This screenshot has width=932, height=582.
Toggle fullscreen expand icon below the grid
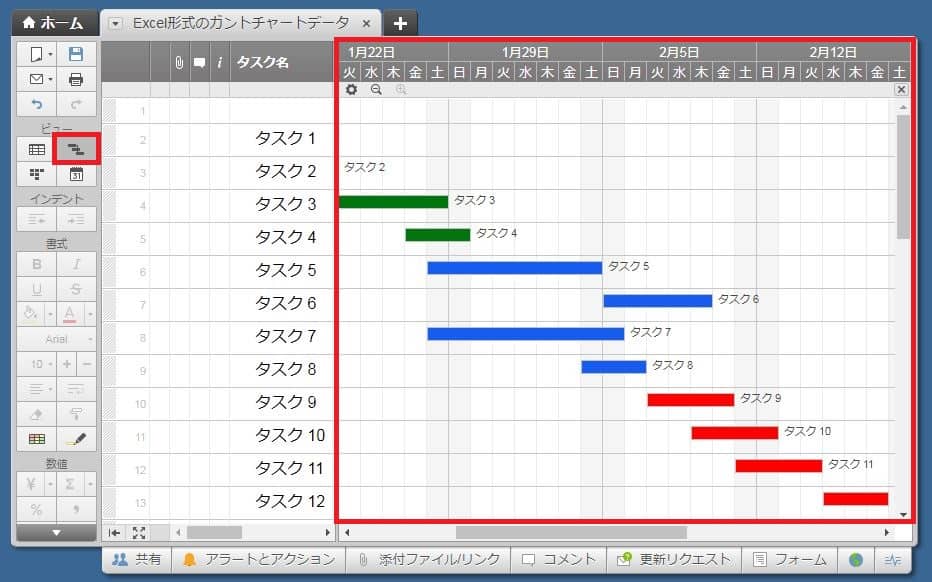pyautogui.click(x=139, y=532)
